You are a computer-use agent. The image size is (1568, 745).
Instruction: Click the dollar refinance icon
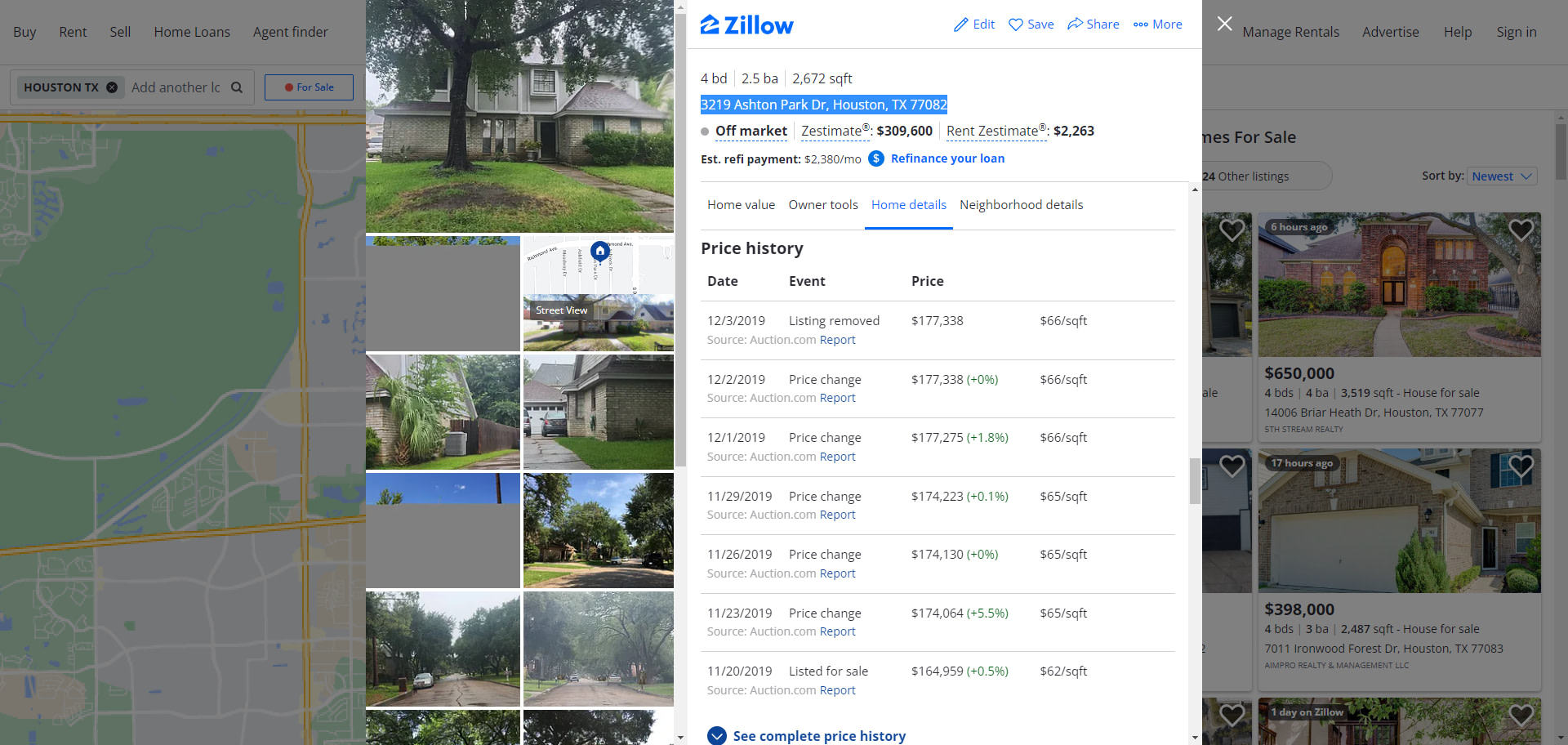tap(876, 158)
